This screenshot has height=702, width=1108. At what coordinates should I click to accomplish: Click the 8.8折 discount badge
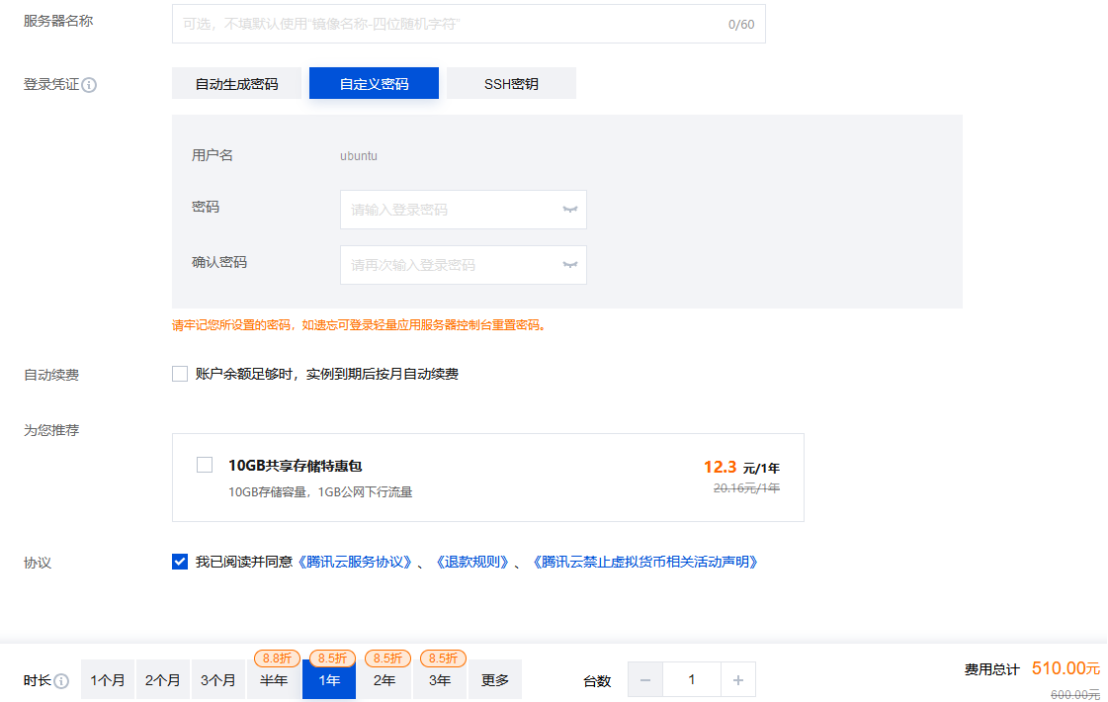click(x=277, y=658)
